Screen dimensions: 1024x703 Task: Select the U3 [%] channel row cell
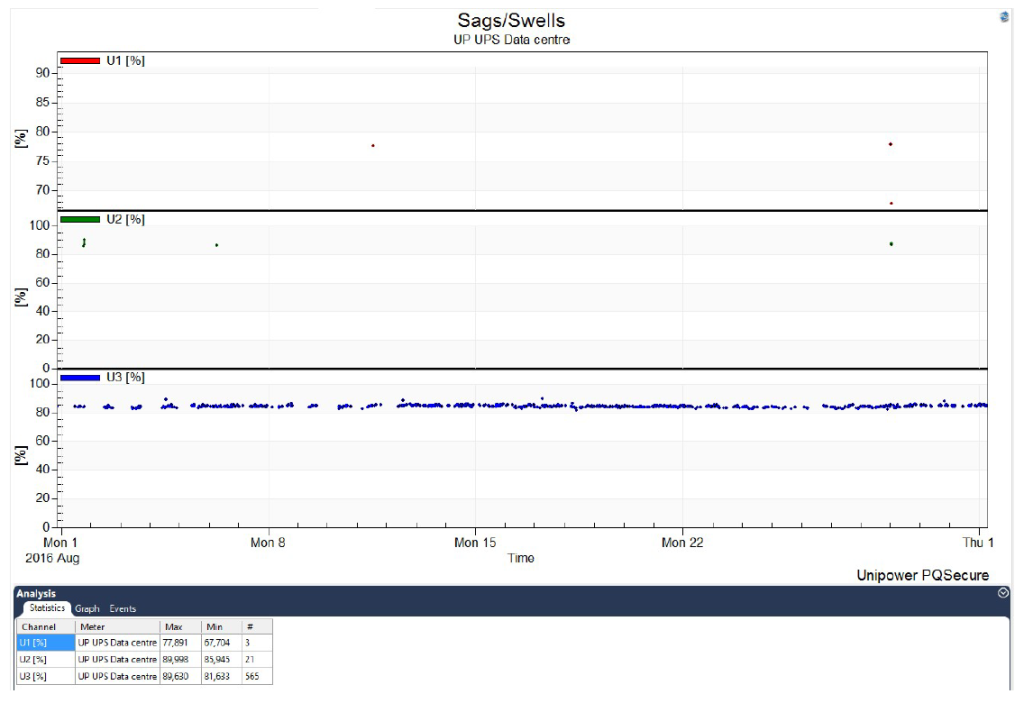(46, 677)
